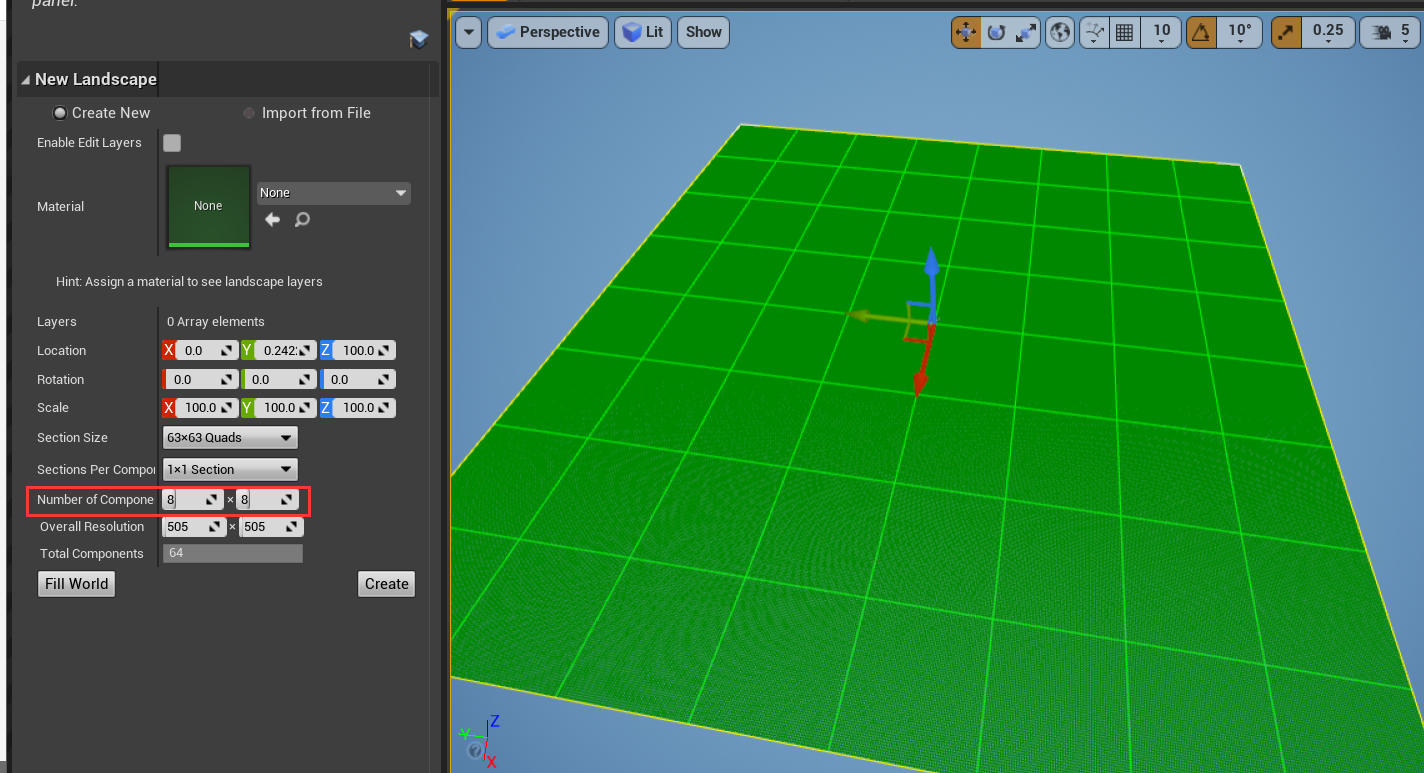Open the Show menu in viewport
The height and width of the screenshot is (773, 1424).
tap(703, 32)
